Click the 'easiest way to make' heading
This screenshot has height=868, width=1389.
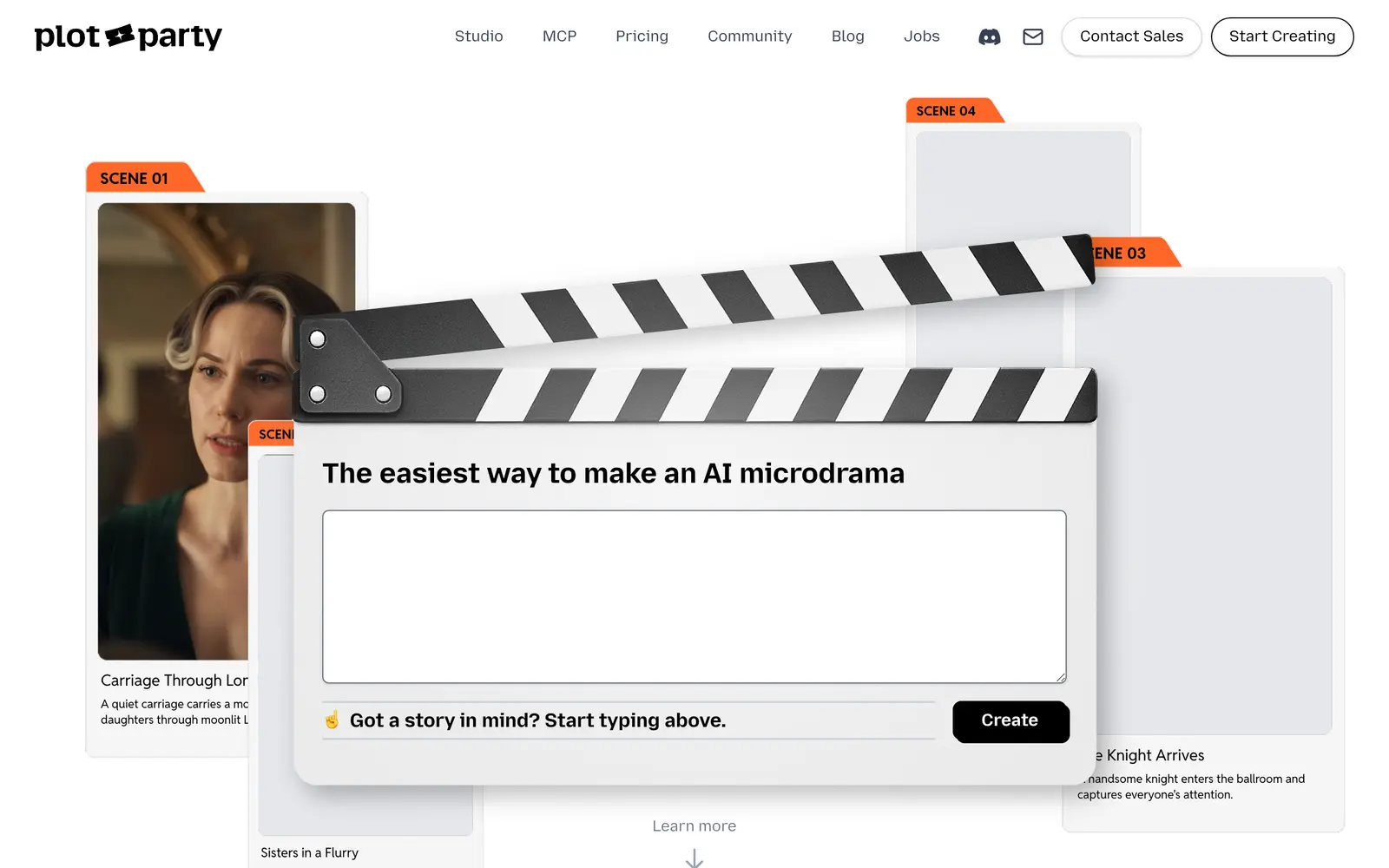pyautogui.click(x=613, y=474)
